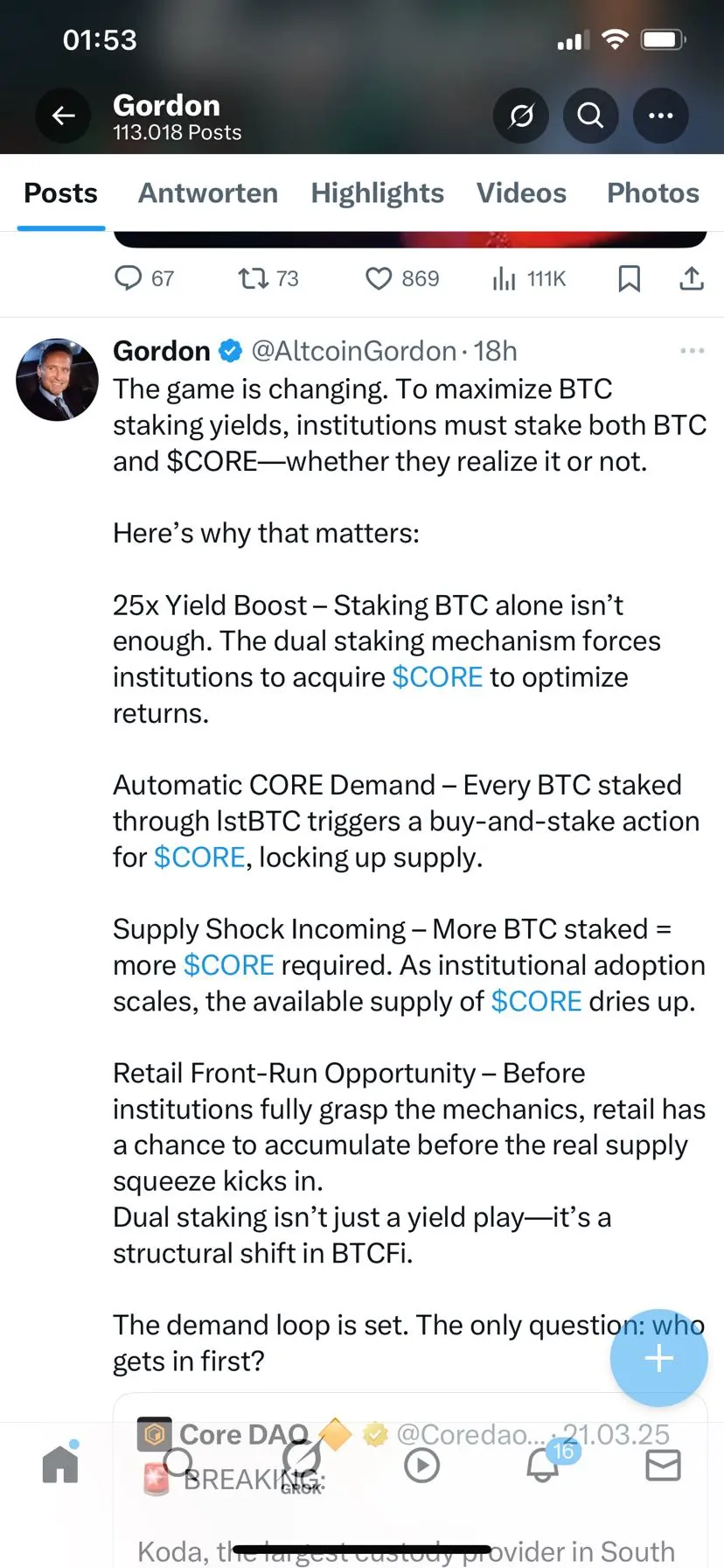Open the three-dot profile options menu
Screen dimensions: 724x1568
click(660, 115)
